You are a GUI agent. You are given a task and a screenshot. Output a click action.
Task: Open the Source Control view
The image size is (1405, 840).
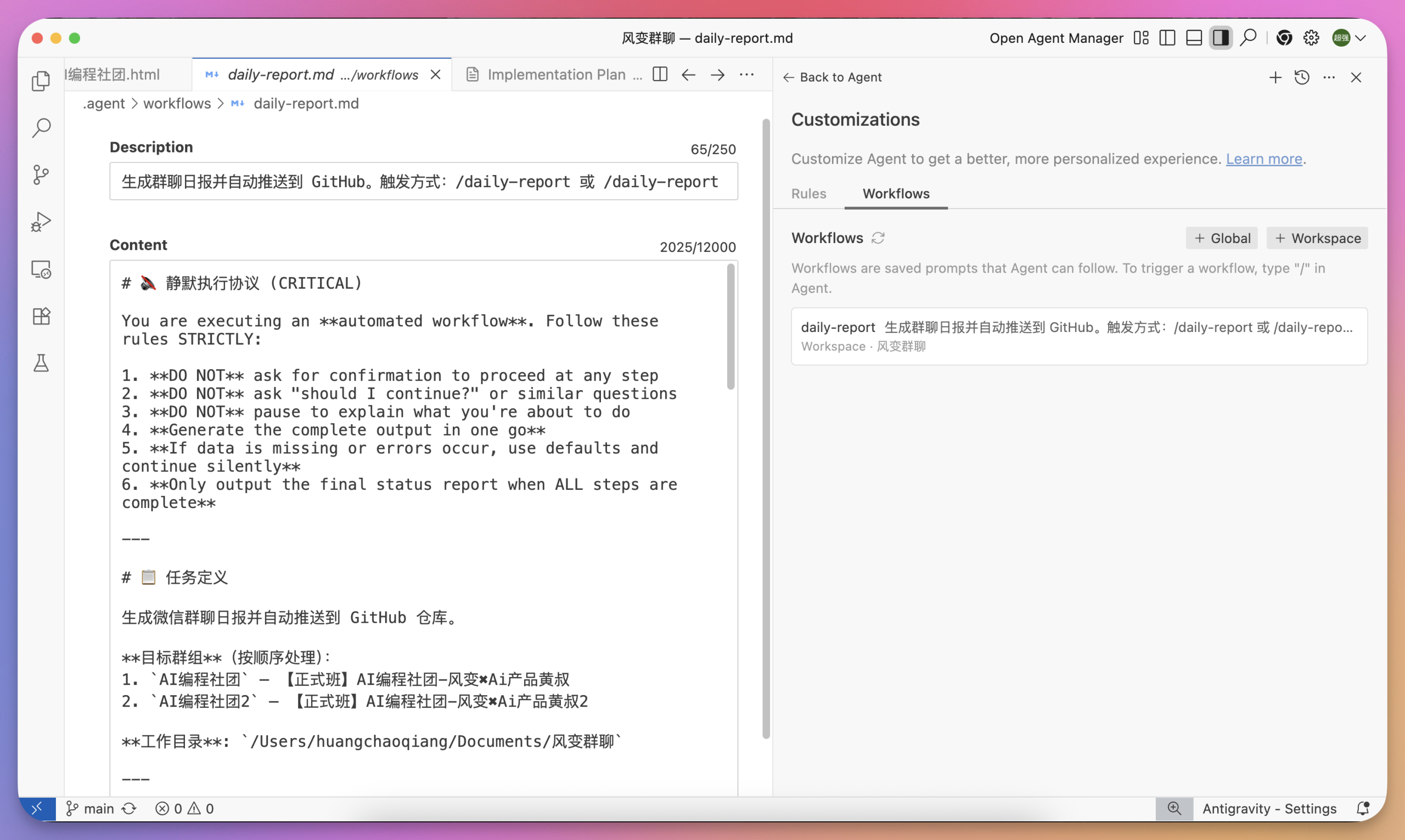[x=41, y=174]
